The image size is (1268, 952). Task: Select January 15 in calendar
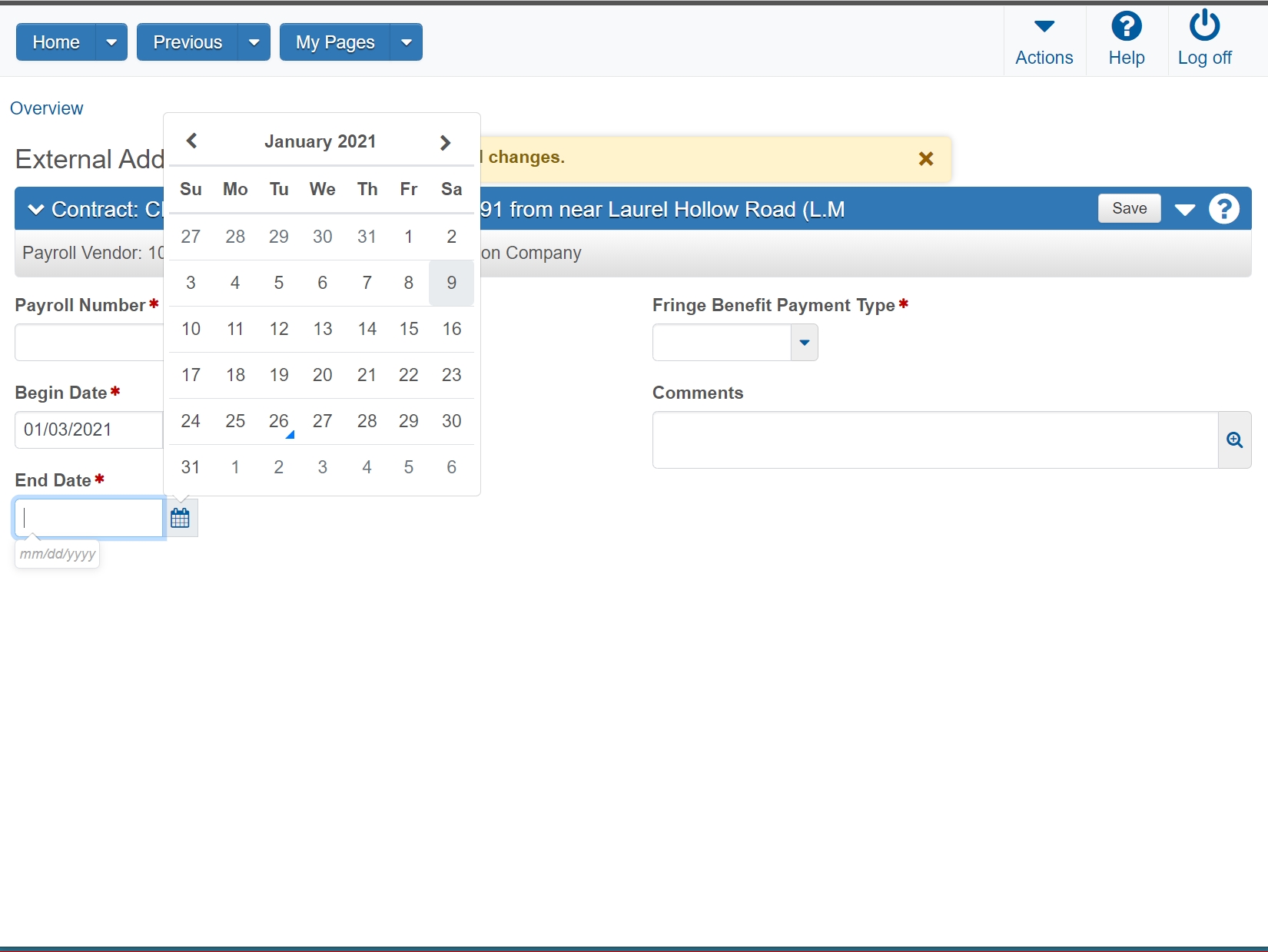pyautogui.click(x=409, y=329)
